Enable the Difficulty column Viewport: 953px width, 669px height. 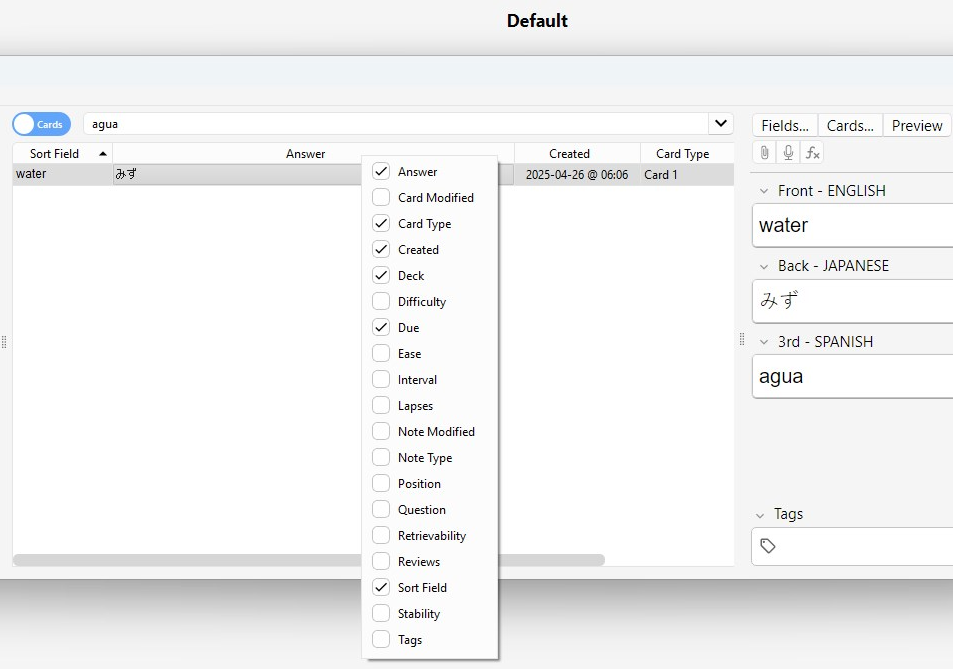(x=381, y=301)
